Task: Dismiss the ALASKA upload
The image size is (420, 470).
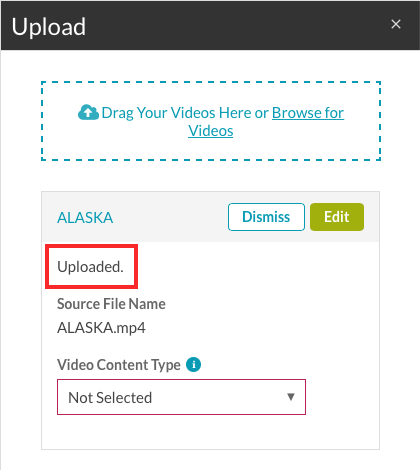Action: point(266,217)
